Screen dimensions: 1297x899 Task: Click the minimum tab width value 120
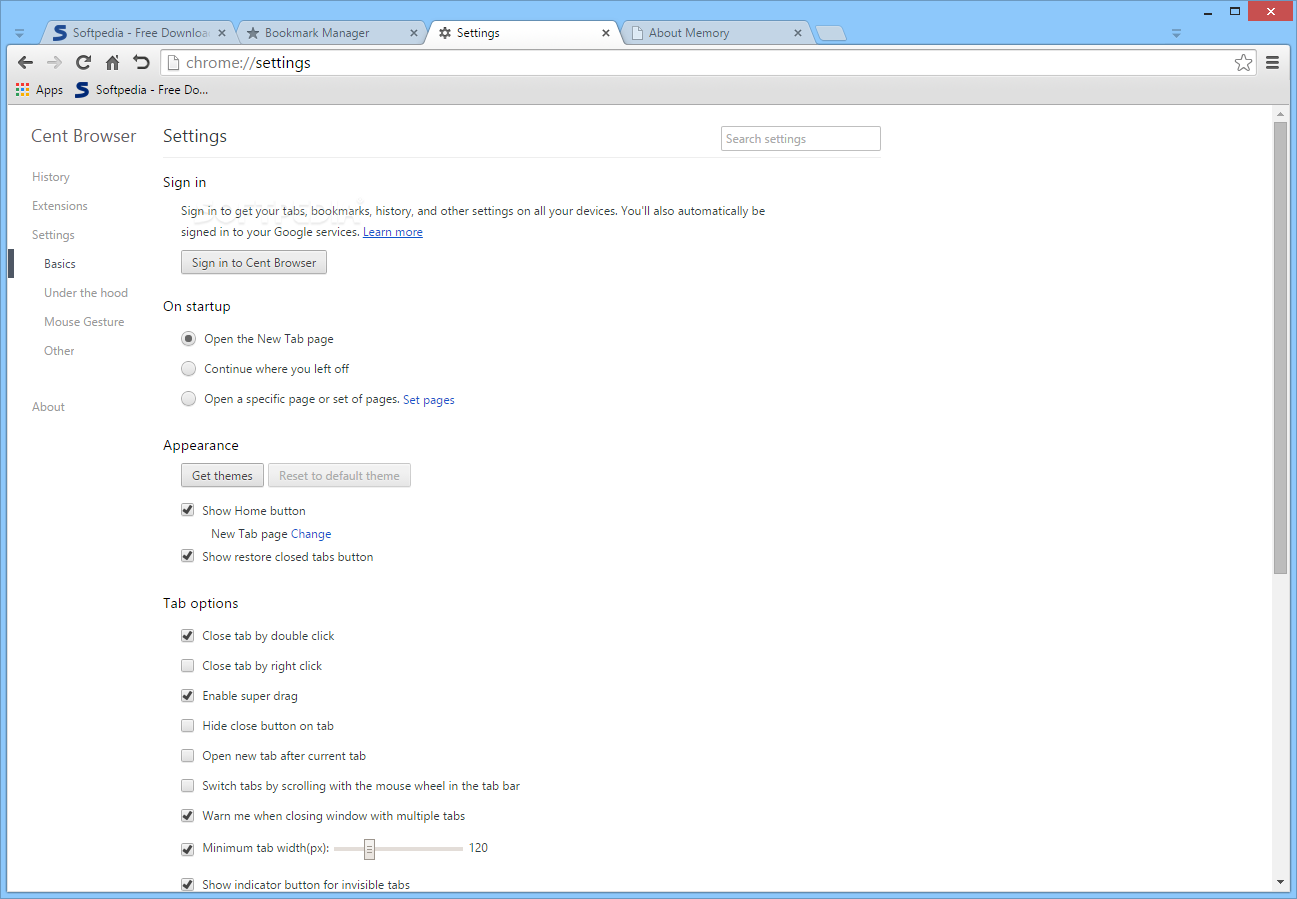478,848
